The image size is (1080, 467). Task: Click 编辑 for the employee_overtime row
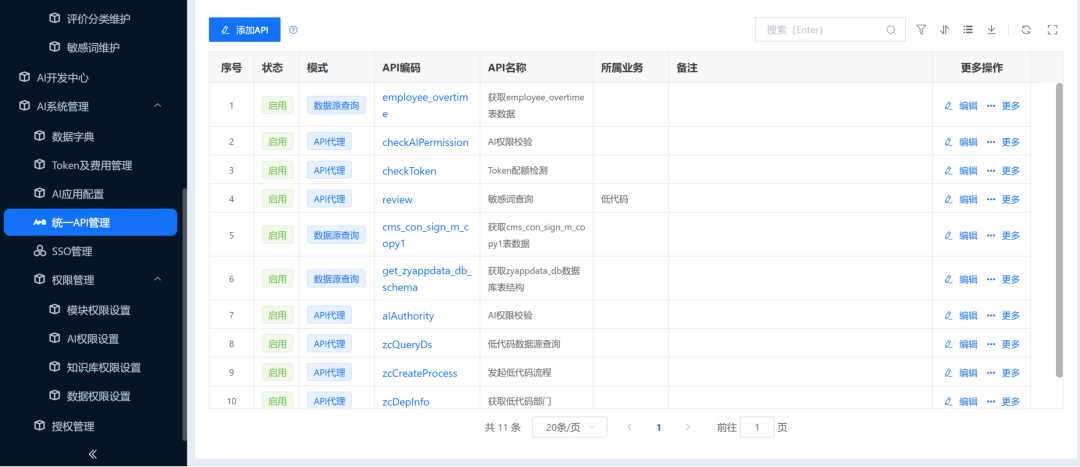click(961, 105)
